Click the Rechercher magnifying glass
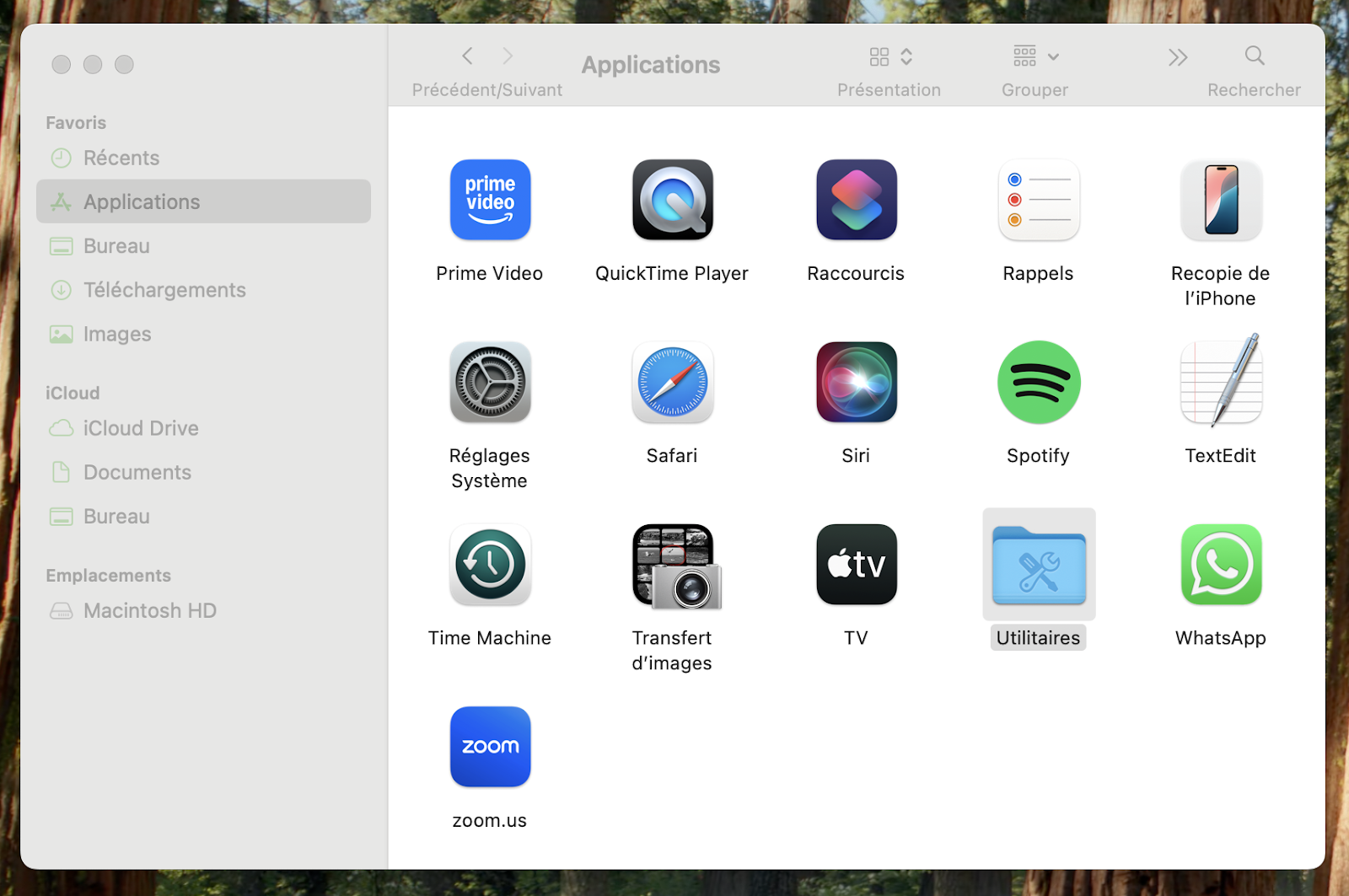 tap(1254, 56)
